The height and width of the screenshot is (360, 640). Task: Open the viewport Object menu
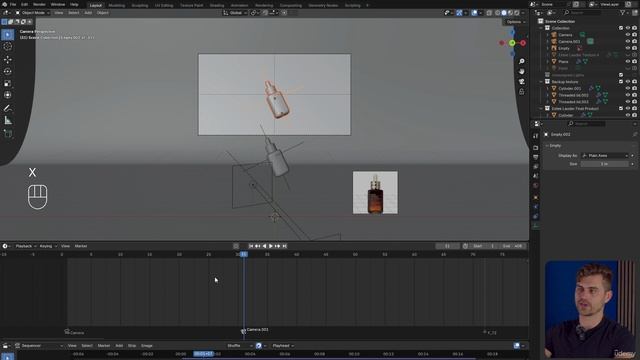point(102,13)
